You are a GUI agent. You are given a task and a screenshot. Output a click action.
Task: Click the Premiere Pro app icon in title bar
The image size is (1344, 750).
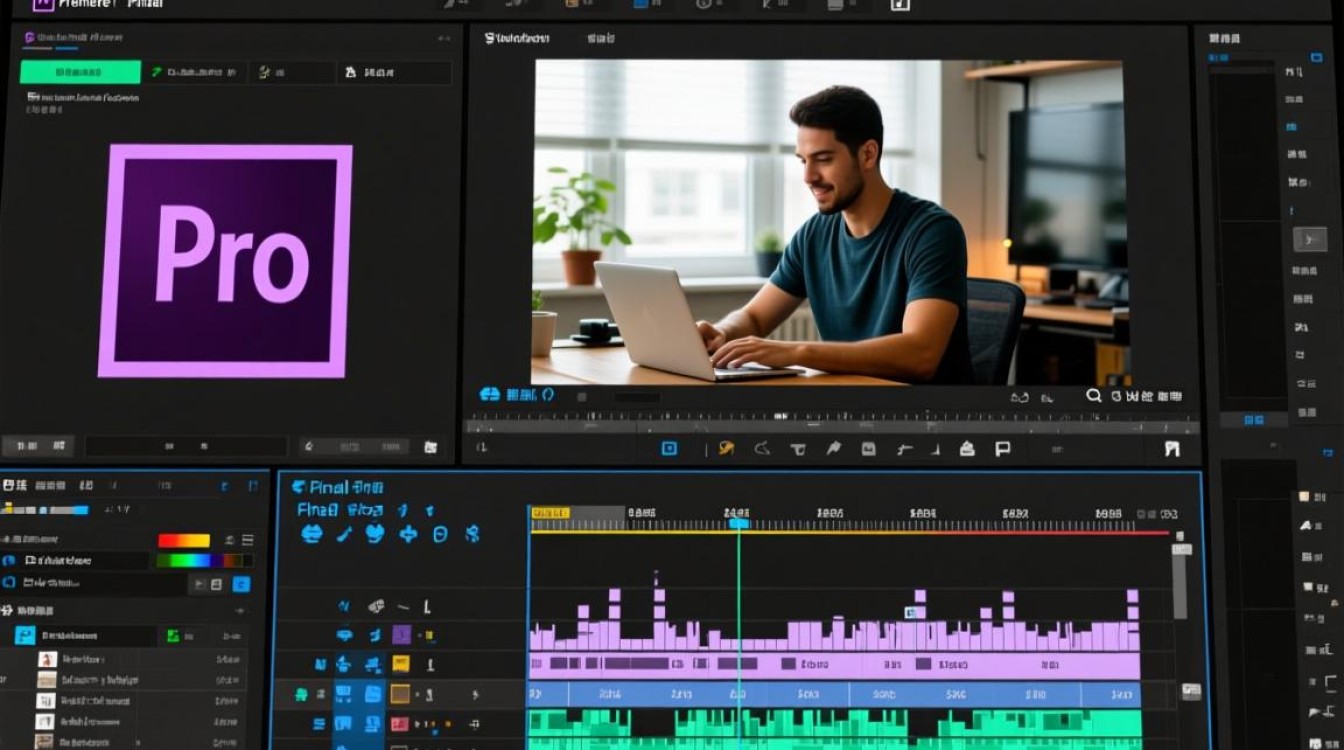click(x=43, y=4)
